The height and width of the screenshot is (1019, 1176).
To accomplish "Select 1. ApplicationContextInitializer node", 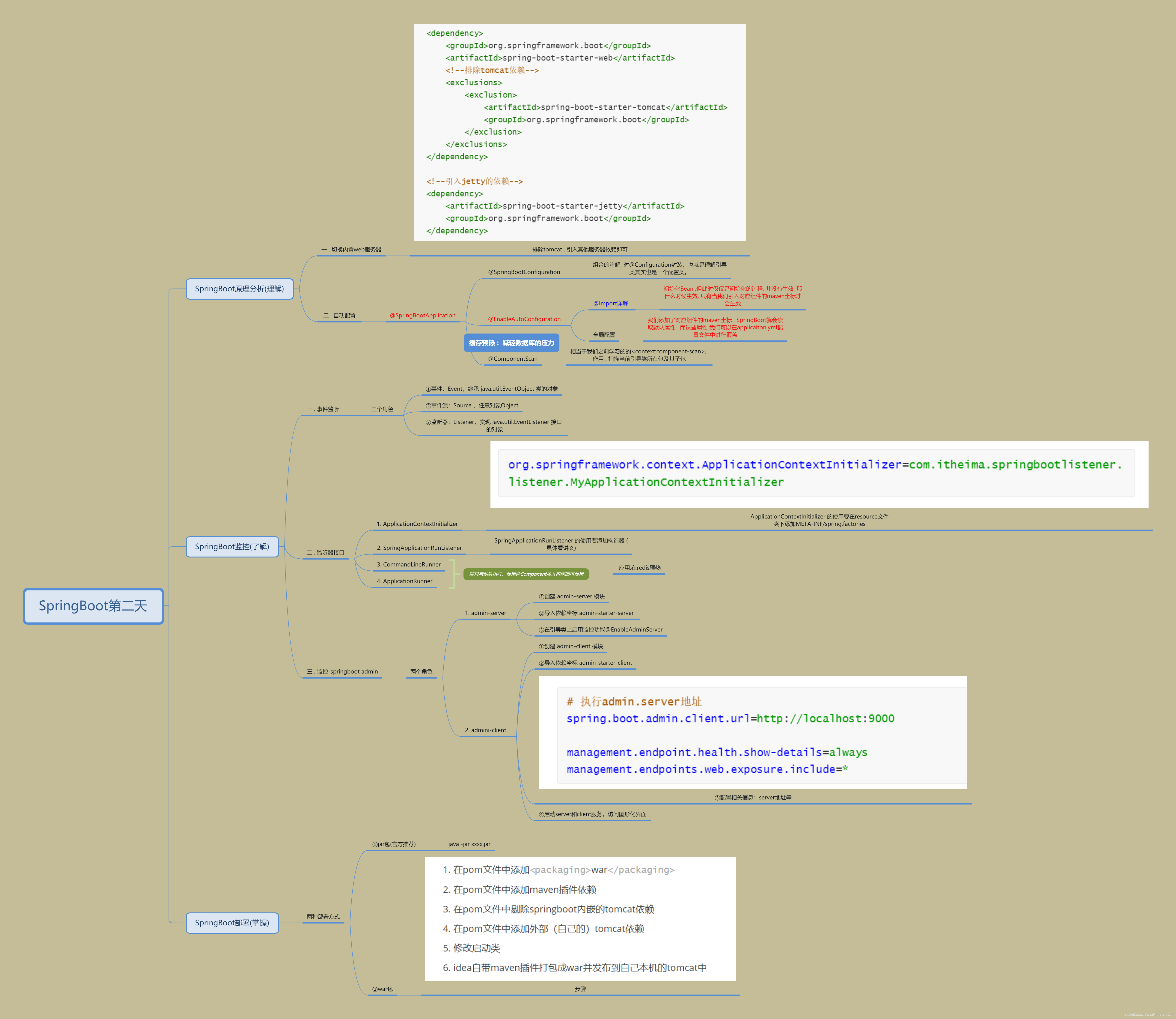I will [417, 524].
